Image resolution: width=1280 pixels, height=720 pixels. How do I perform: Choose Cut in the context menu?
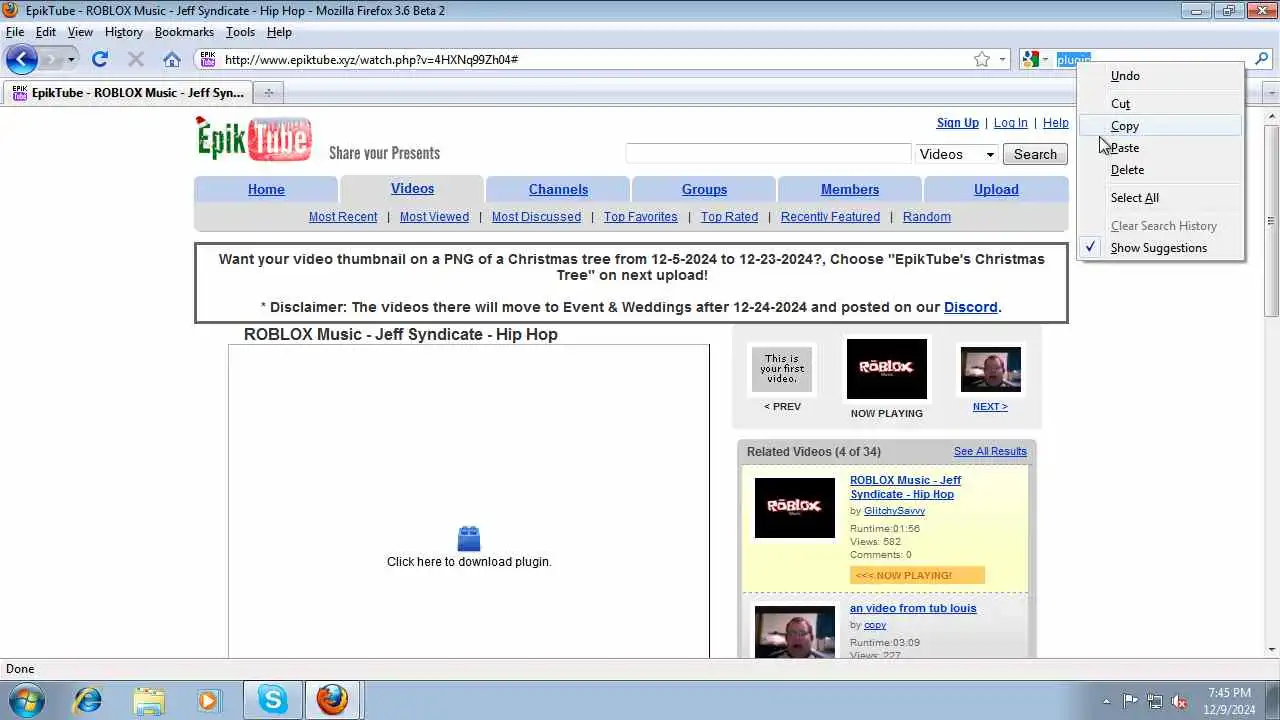pyautogui.click(x=1160, y=104)
